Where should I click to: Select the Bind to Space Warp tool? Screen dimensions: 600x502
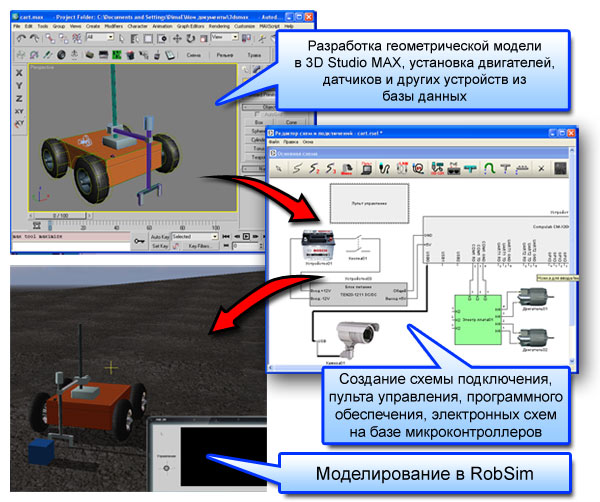click(77, 38)
